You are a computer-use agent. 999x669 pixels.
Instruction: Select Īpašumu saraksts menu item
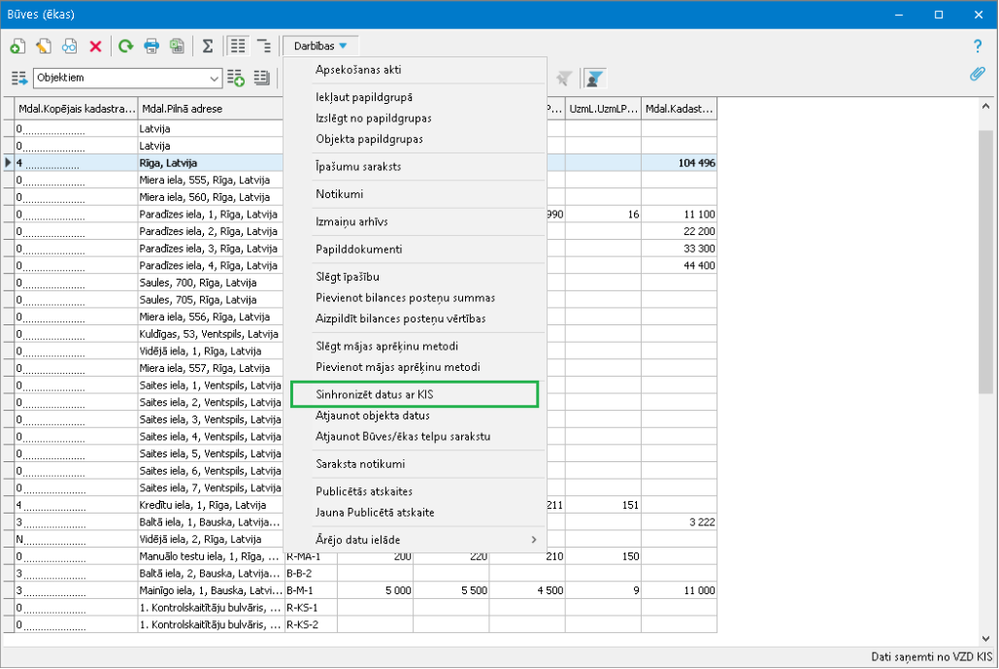(415, 166)
